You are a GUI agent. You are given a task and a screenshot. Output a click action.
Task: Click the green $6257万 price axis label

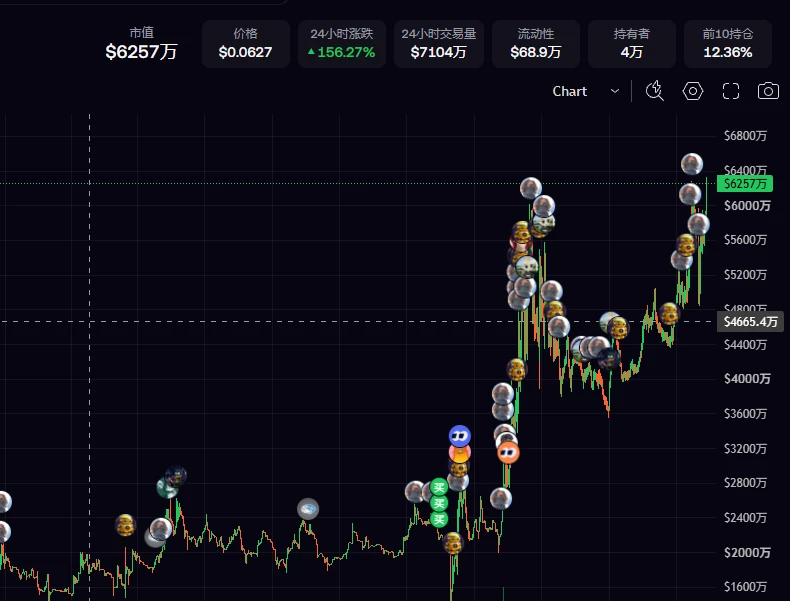[x=745, y=183]
